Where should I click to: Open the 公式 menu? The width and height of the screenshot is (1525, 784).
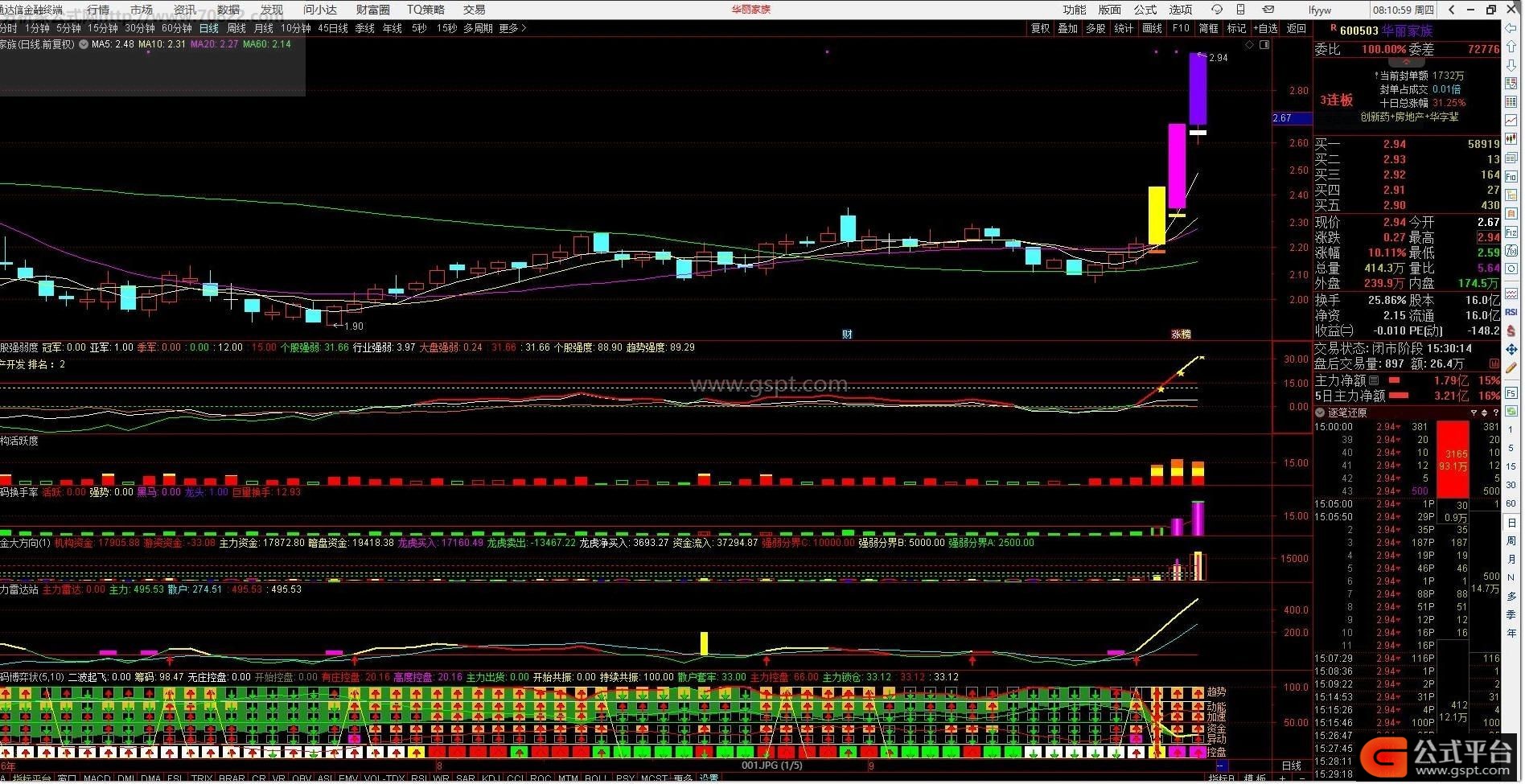pyautogui.click(x=1145, y=10)
